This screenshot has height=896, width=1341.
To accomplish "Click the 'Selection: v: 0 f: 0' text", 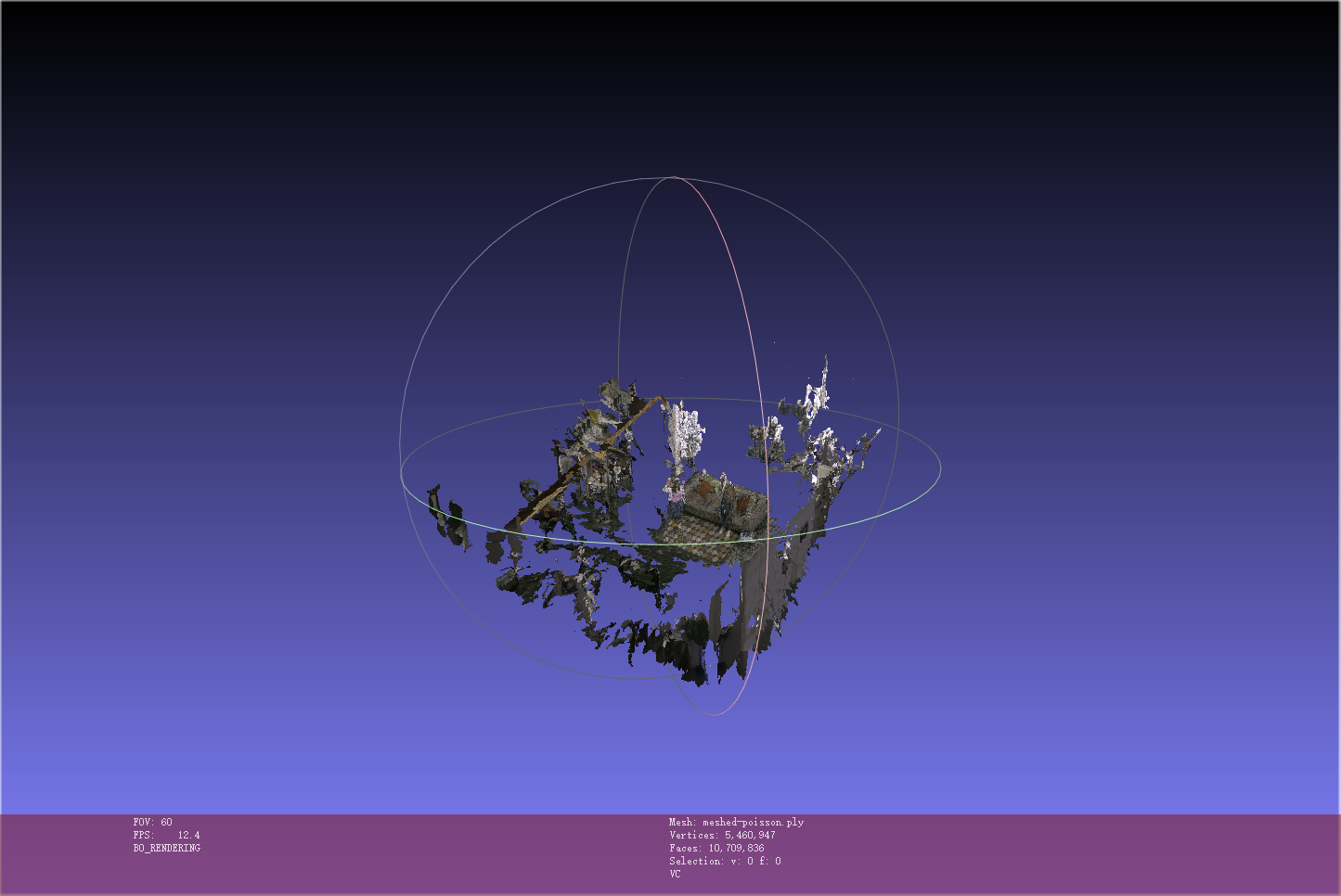I will (x=725, y=861).
